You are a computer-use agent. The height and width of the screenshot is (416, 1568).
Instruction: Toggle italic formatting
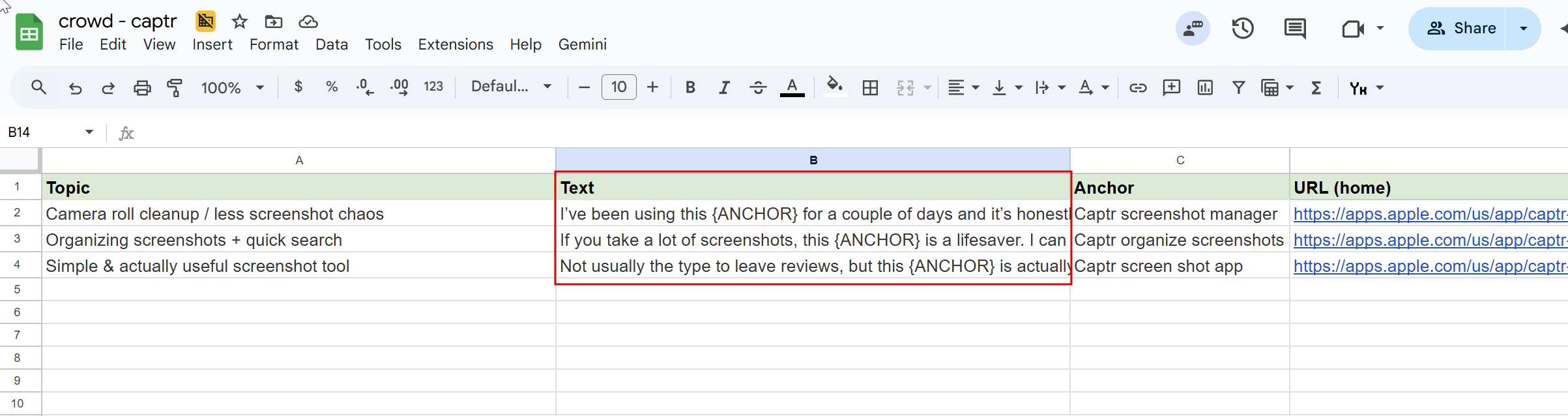pos(724,87)
